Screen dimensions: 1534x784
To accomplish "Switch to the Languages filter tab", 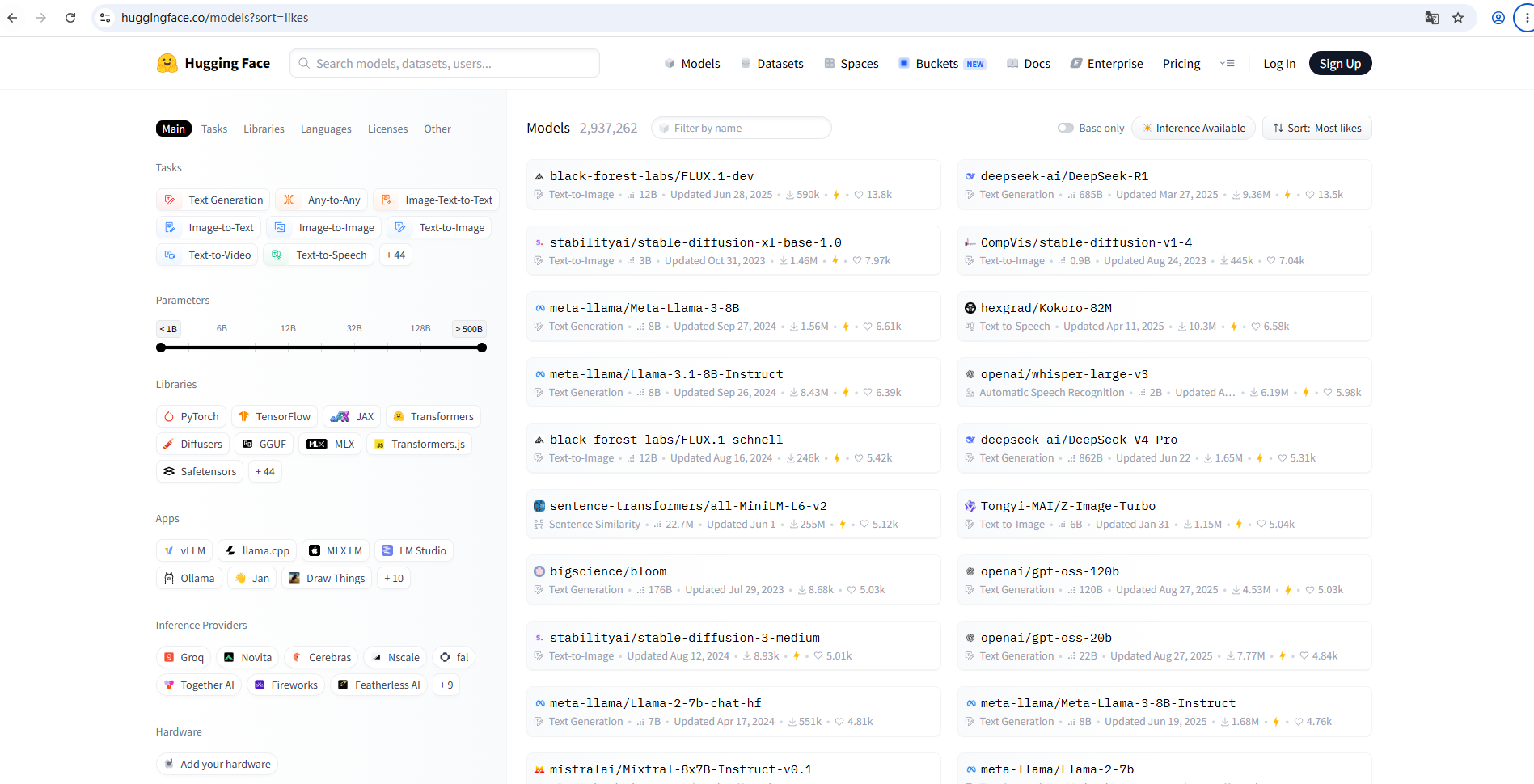I will coord(326,129).
